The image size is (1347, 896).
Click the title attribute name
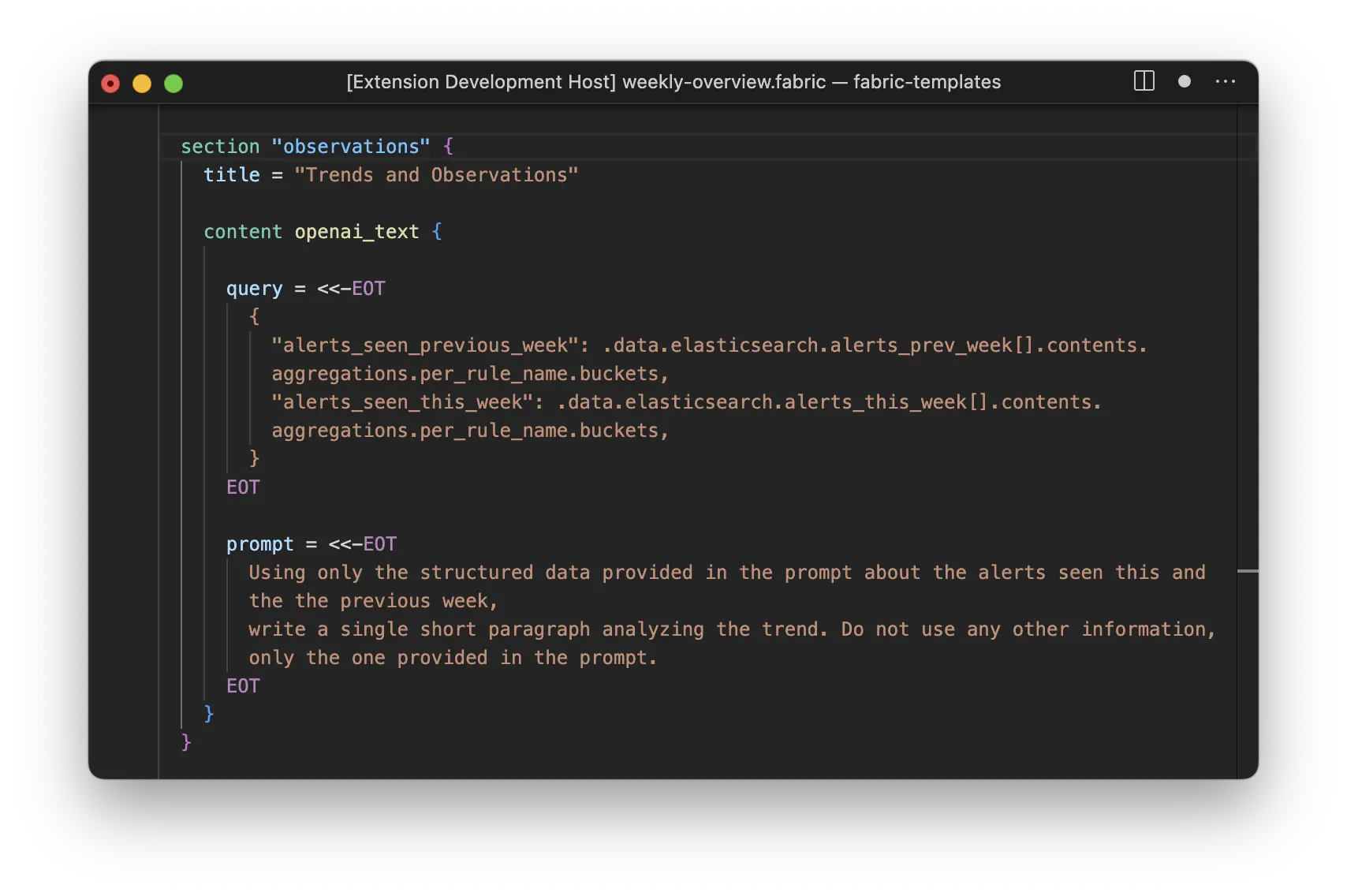point(231,174)
